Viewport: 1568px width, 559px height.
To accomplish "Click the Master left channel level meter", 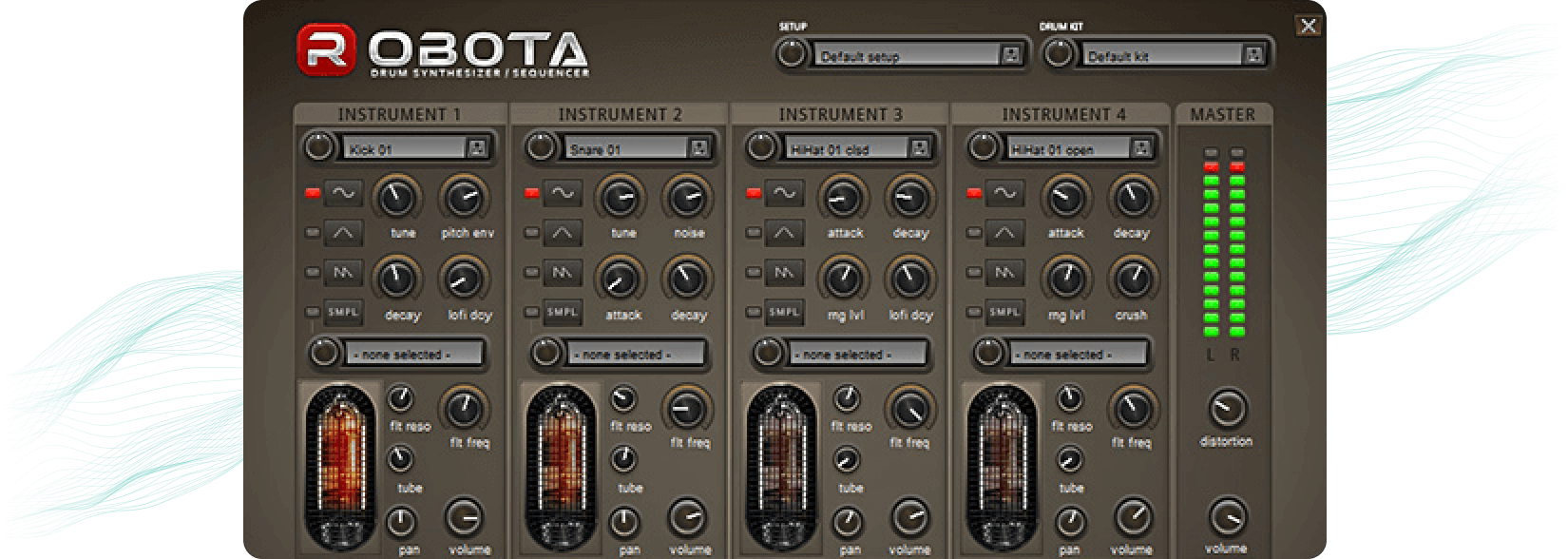I will coord(1211,242).
